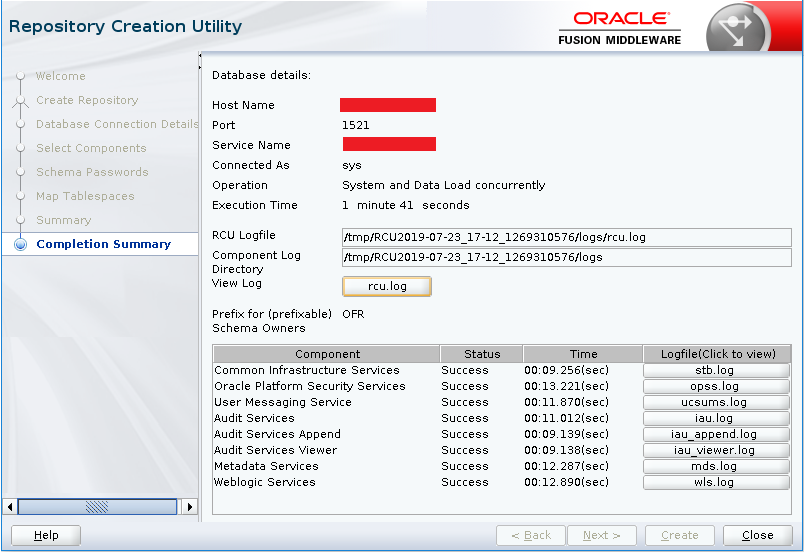View the opss.log logfile

(716, 387)
